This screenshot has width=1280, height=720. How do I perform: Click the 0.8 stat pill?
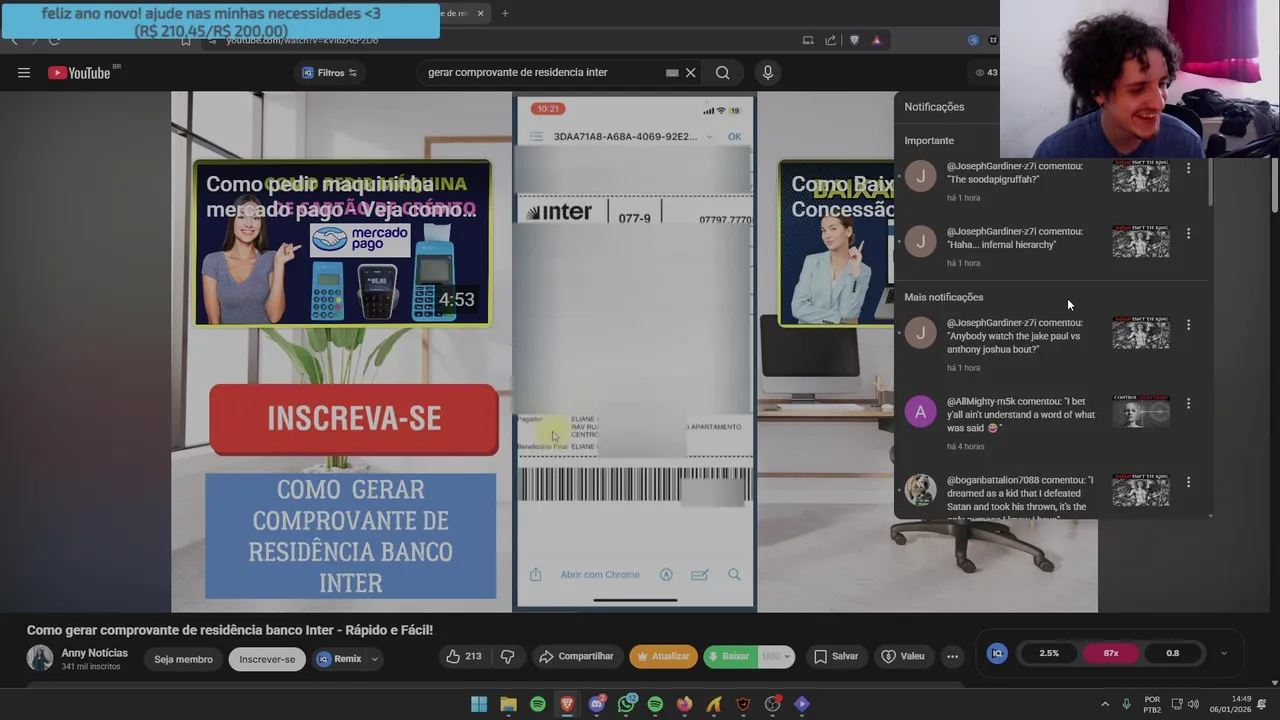[x=1172, y=653]
